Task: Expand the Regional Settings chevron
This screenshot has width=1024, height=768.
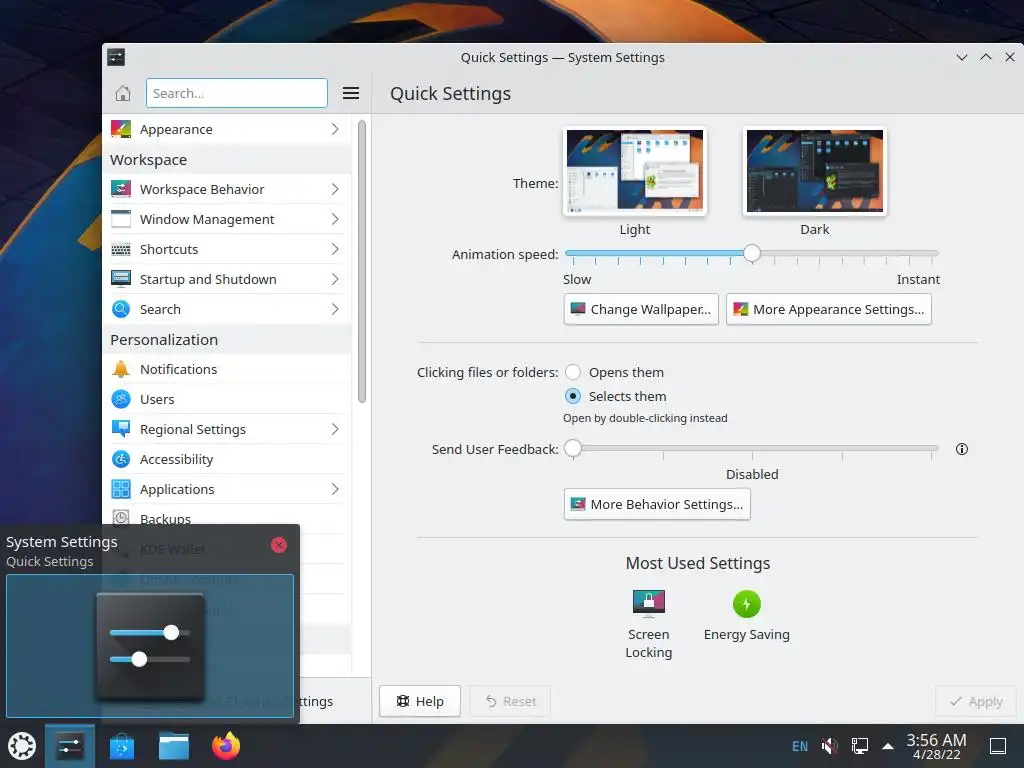Action: [x=335, y=429]
